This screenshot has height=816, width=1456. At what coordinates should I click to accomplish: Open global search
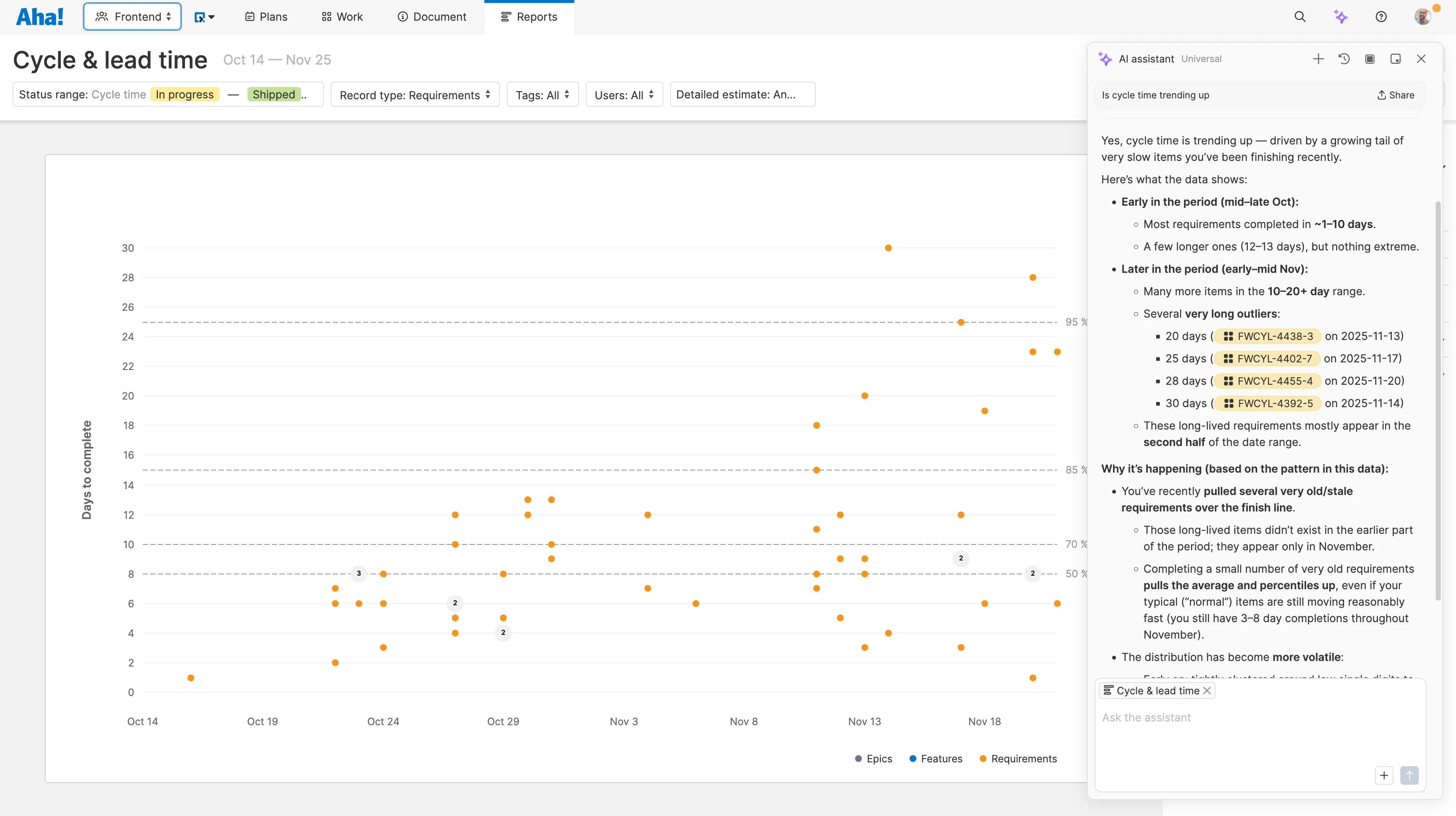pos(1300,16)
